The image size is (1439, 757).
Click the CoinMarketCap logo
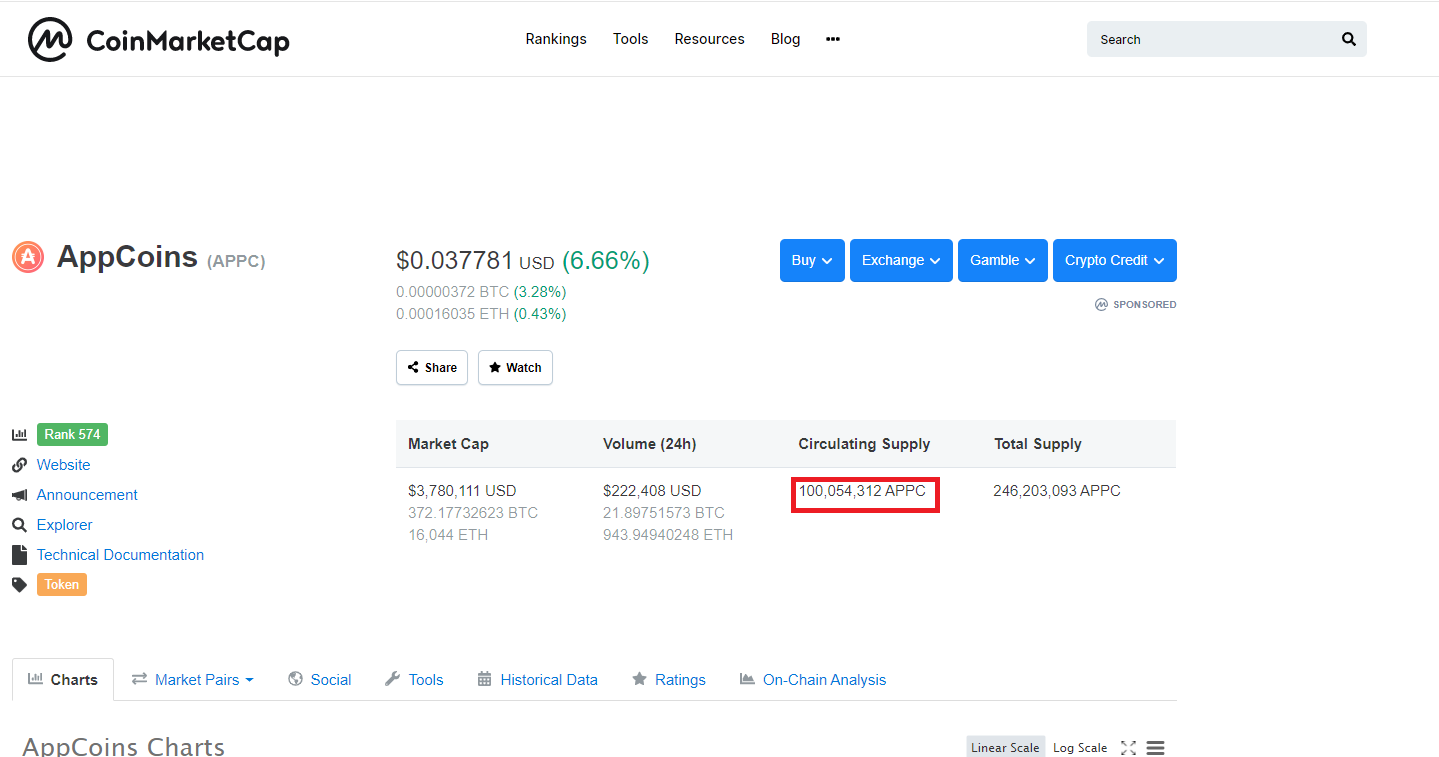(x=159, y=40)
